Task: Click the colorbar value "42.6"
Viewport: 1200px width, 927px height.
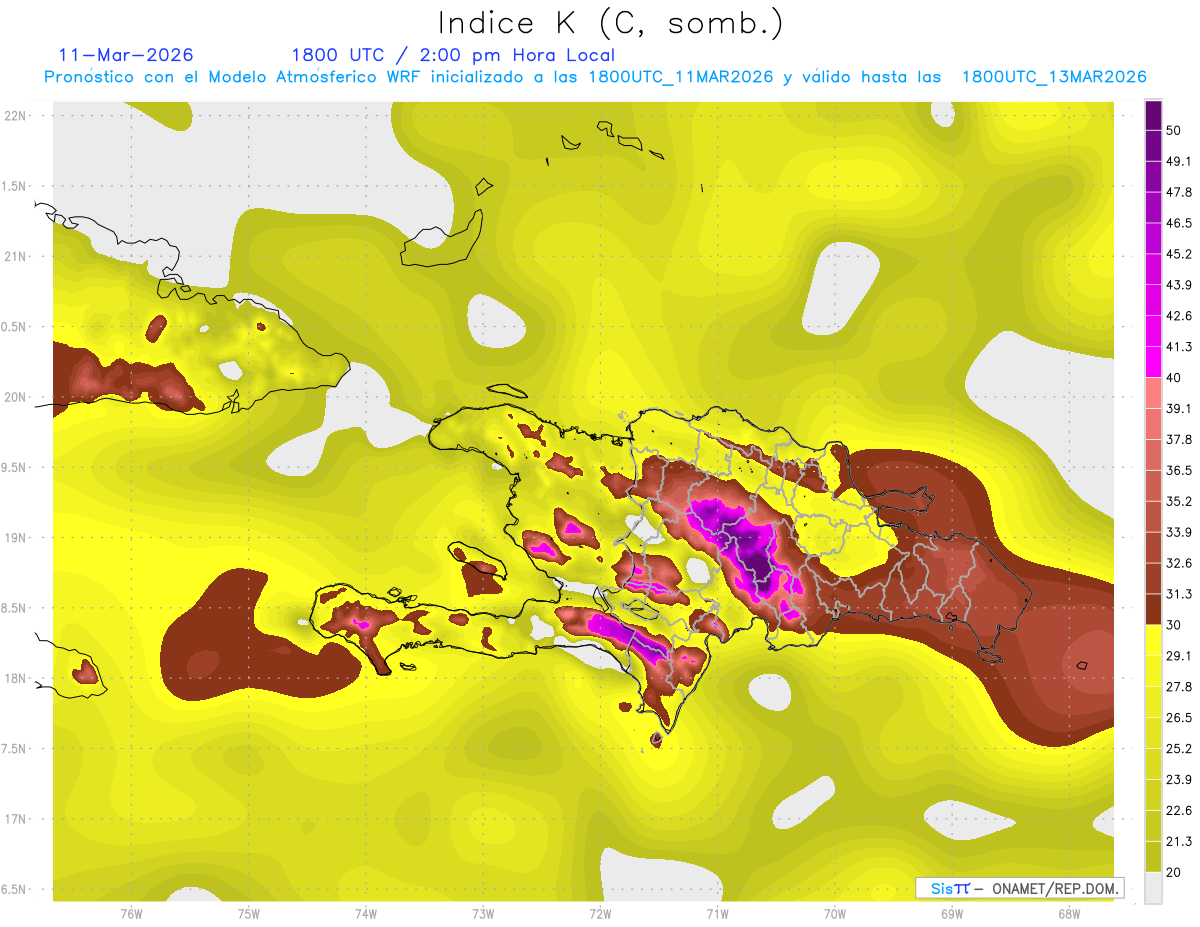Action: [x=1179, y=316]
